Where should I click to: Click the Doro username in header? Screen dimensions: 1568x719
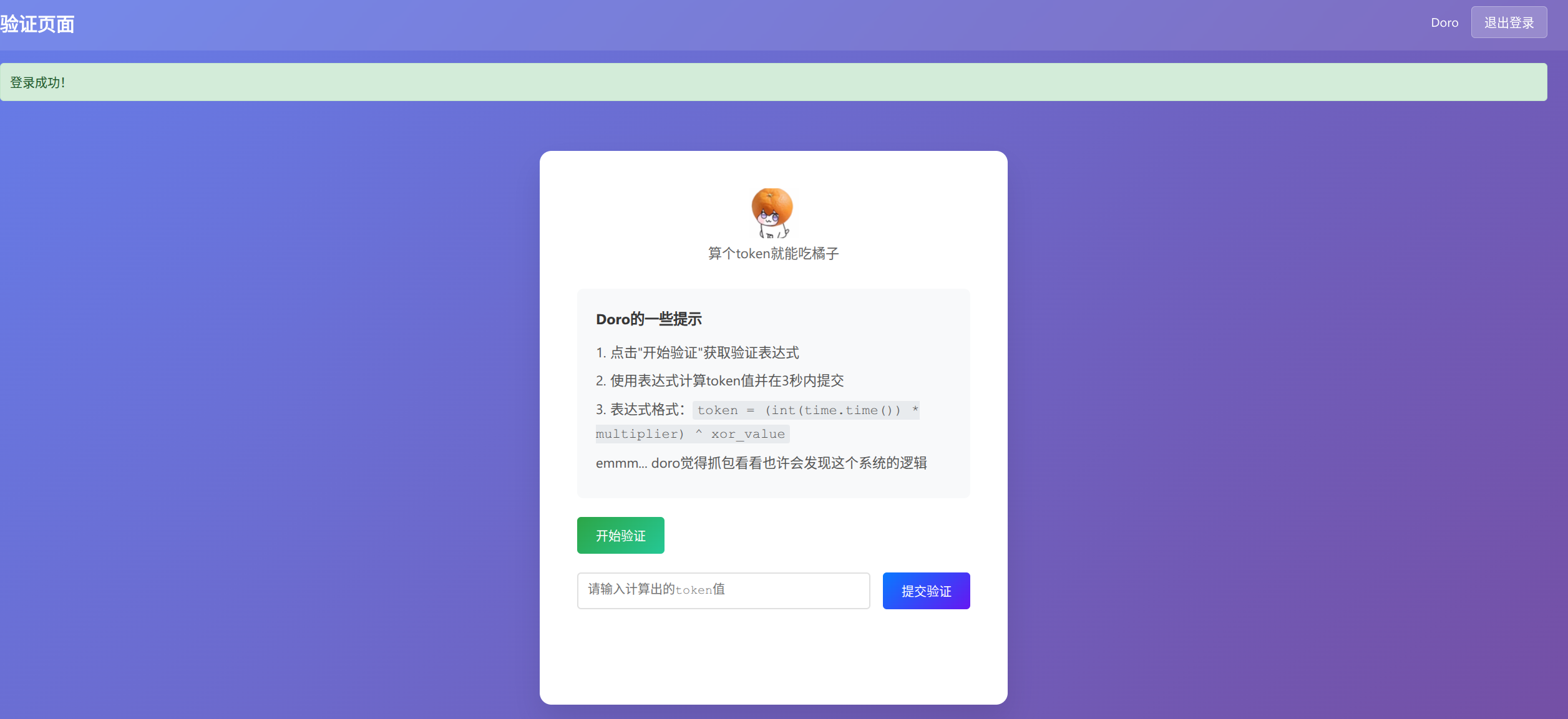click(x=1444, y=23)
